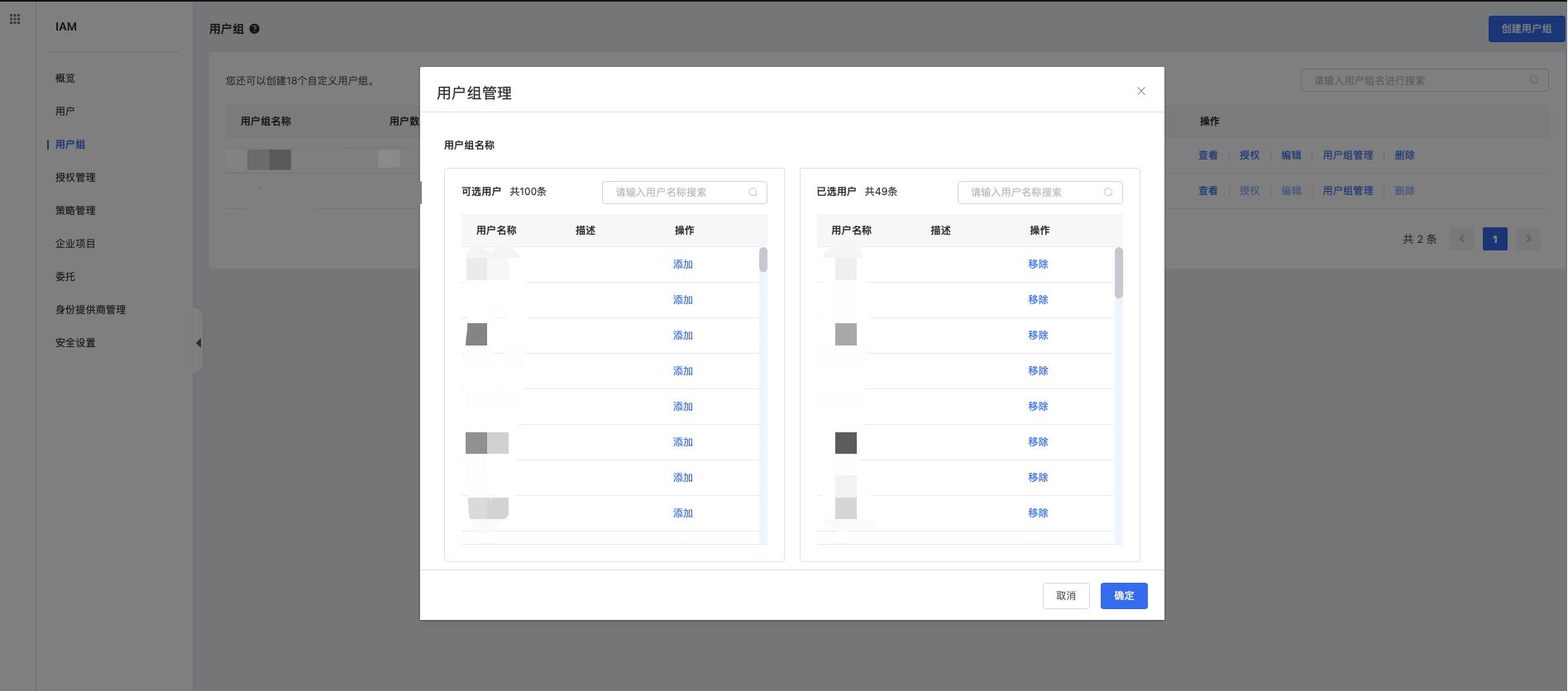The height and width of the screenshot is (691, 1568).
Task: Click search icon in 可选用户 search box
Action: click(x=753, y=193)
